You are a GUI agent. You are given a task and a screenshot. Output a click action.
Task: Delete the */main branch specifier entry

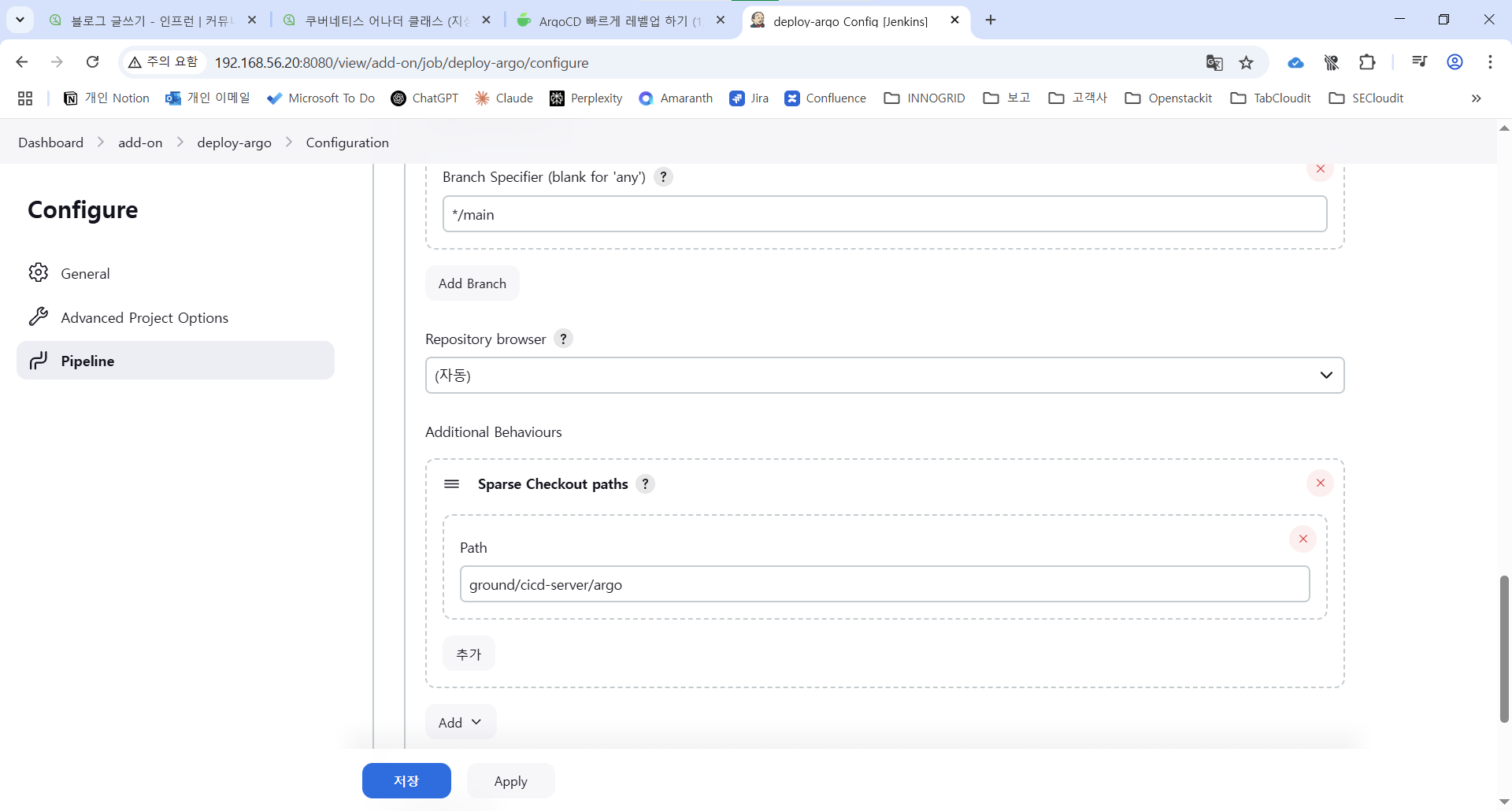point(1321,169)
